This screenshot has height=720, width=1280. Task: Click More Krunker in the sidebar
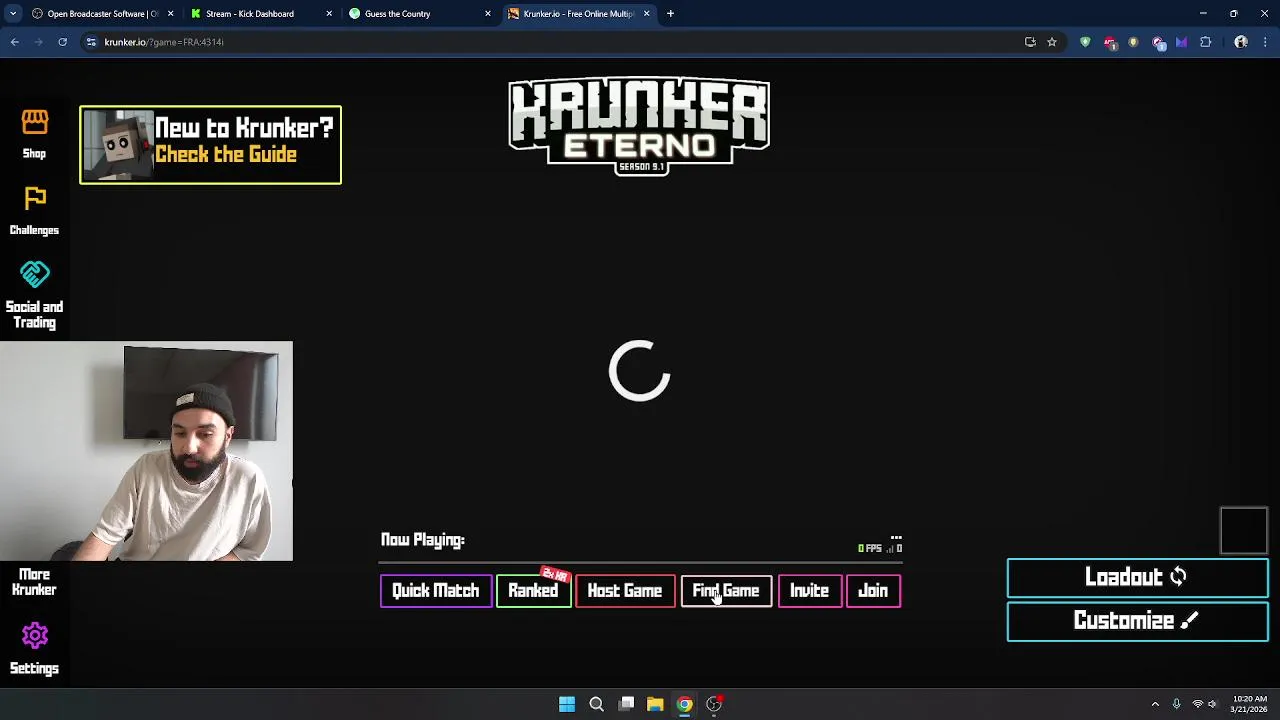coord(34,582)
